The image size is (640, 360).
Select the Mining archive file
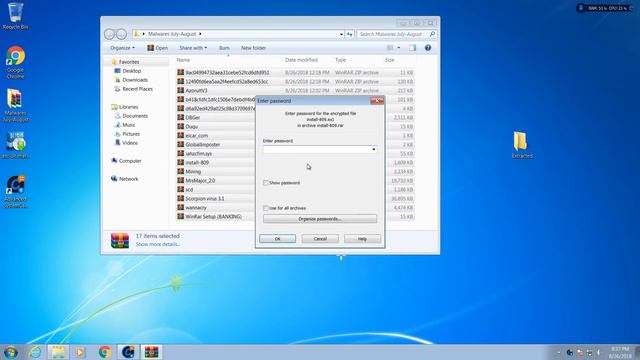(193, 171)
